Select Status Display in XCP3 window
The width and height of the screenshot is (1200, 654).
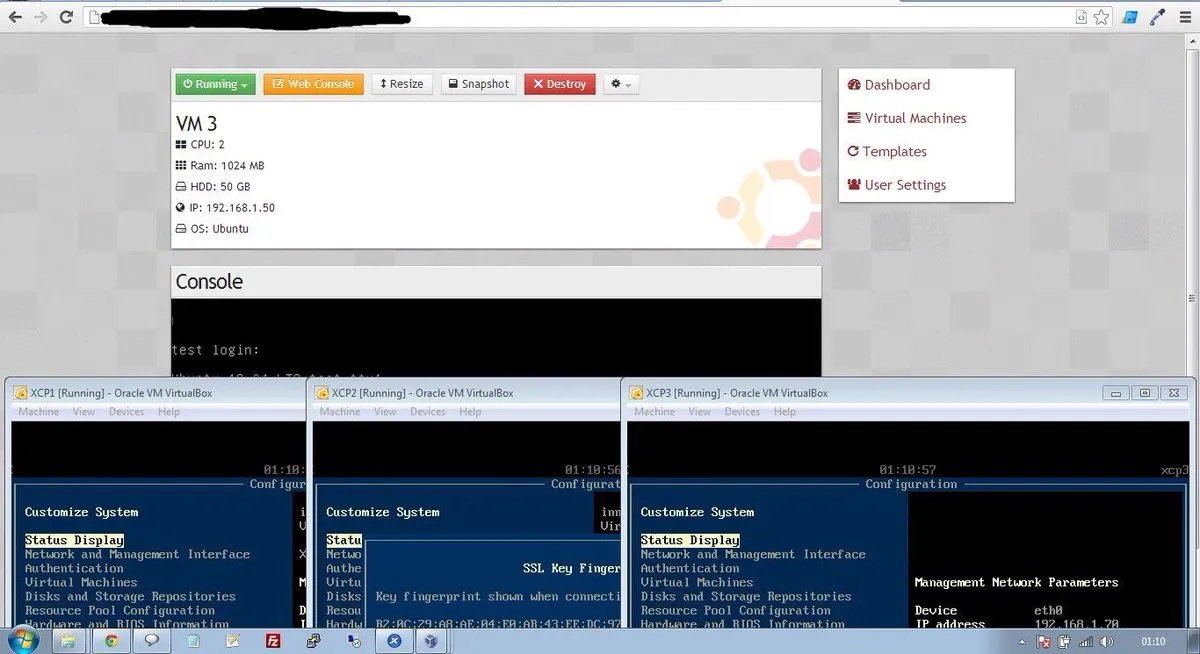(690, 540)
